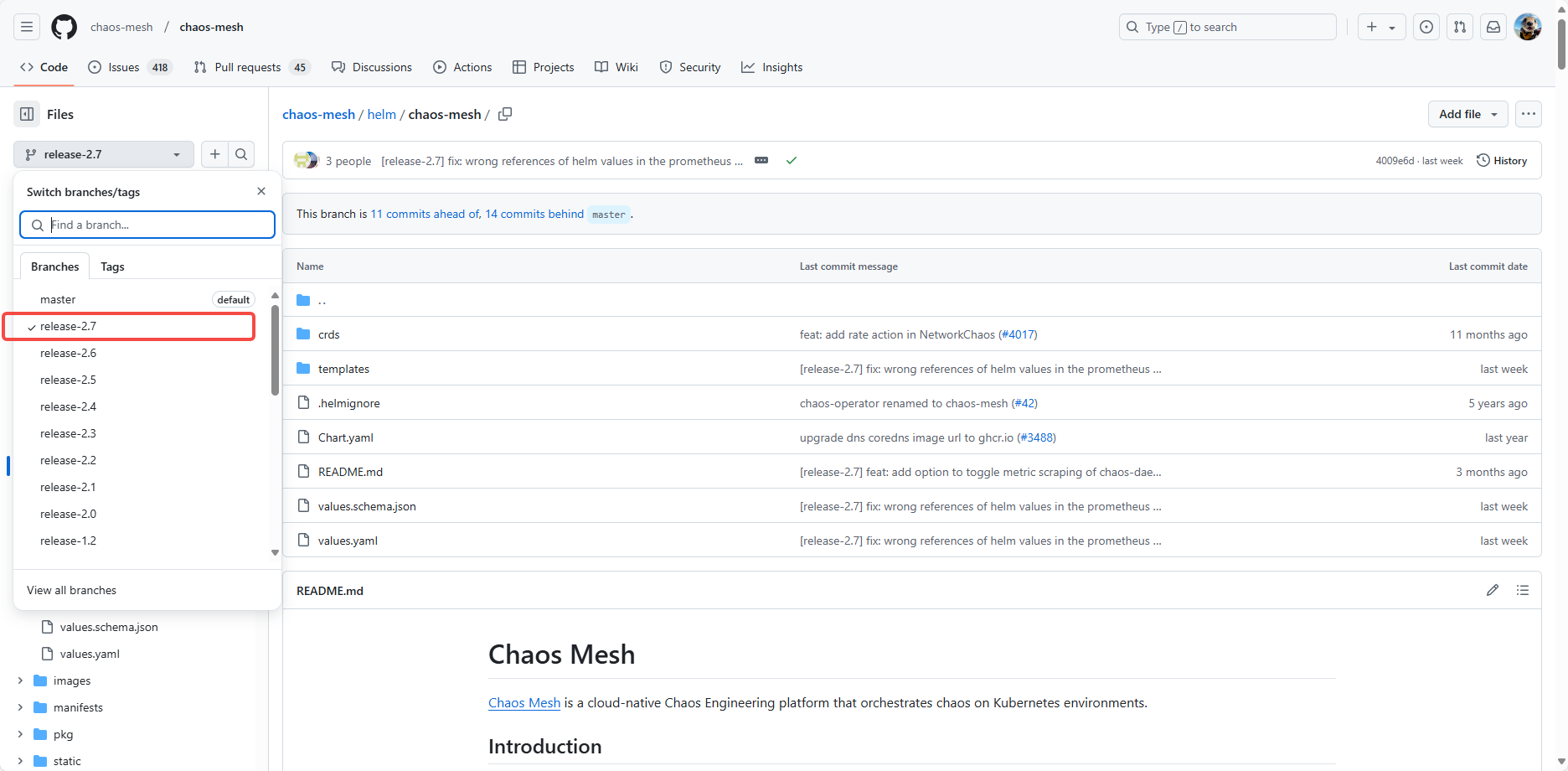Select the Branches tab

coord(55,266)
